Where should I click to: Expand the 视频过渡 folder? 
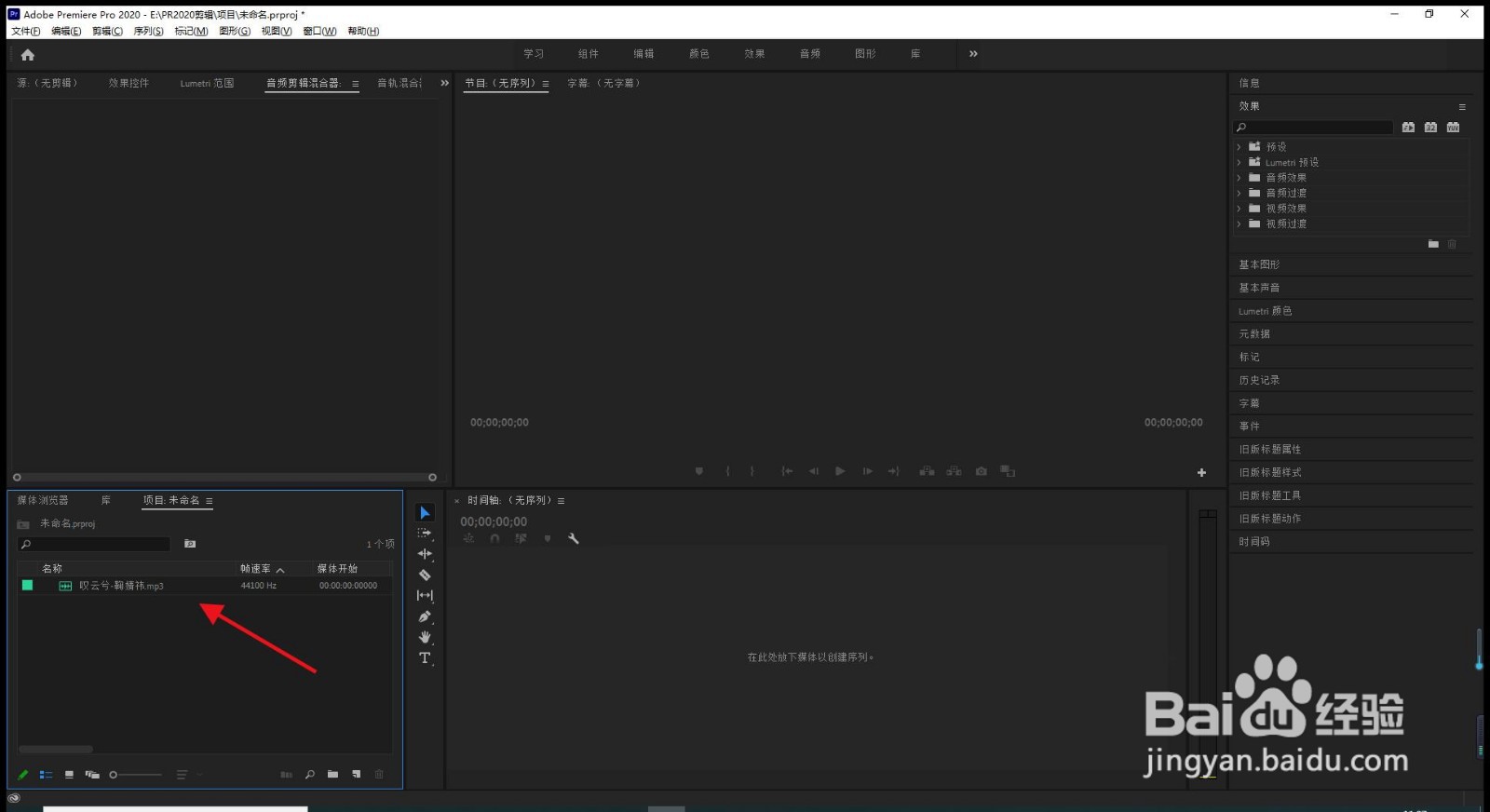tap(1239, 223)
